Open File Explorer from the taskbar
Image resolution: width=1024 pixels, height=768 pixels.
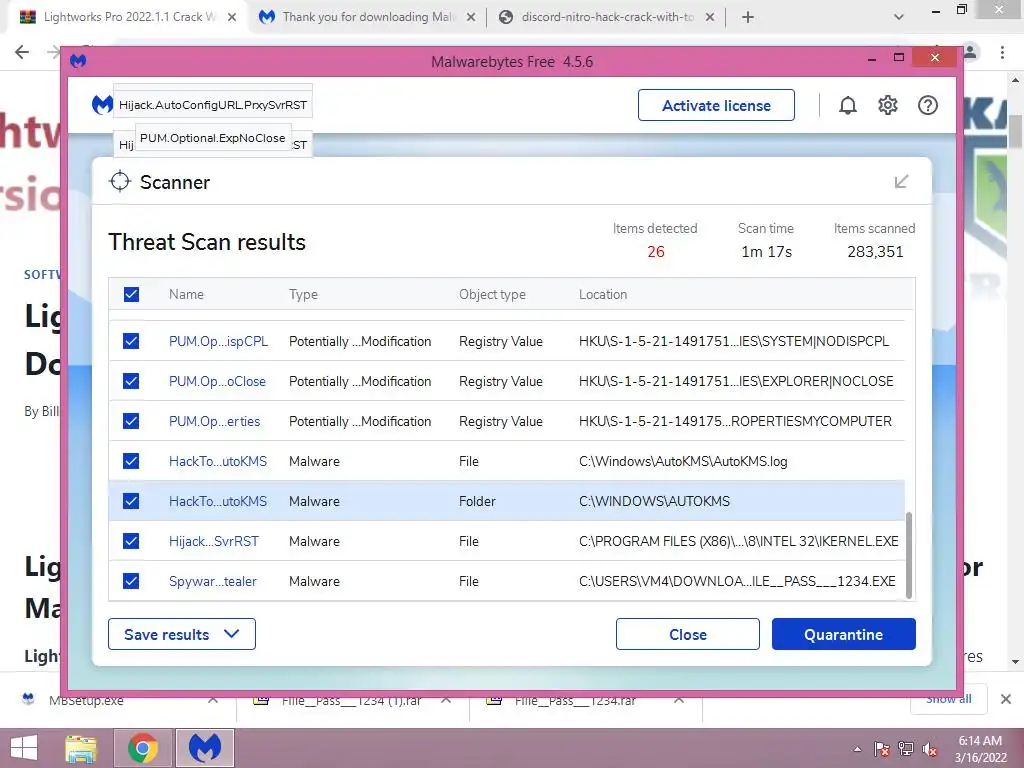click(81, 748)
